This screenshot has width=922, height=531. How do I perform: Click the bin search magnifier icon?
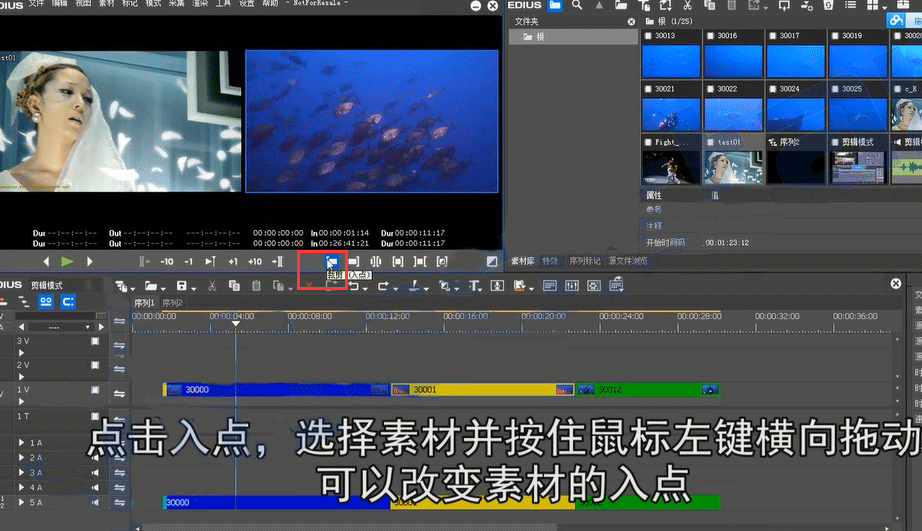pyautogui.click(x=577, y=5)
